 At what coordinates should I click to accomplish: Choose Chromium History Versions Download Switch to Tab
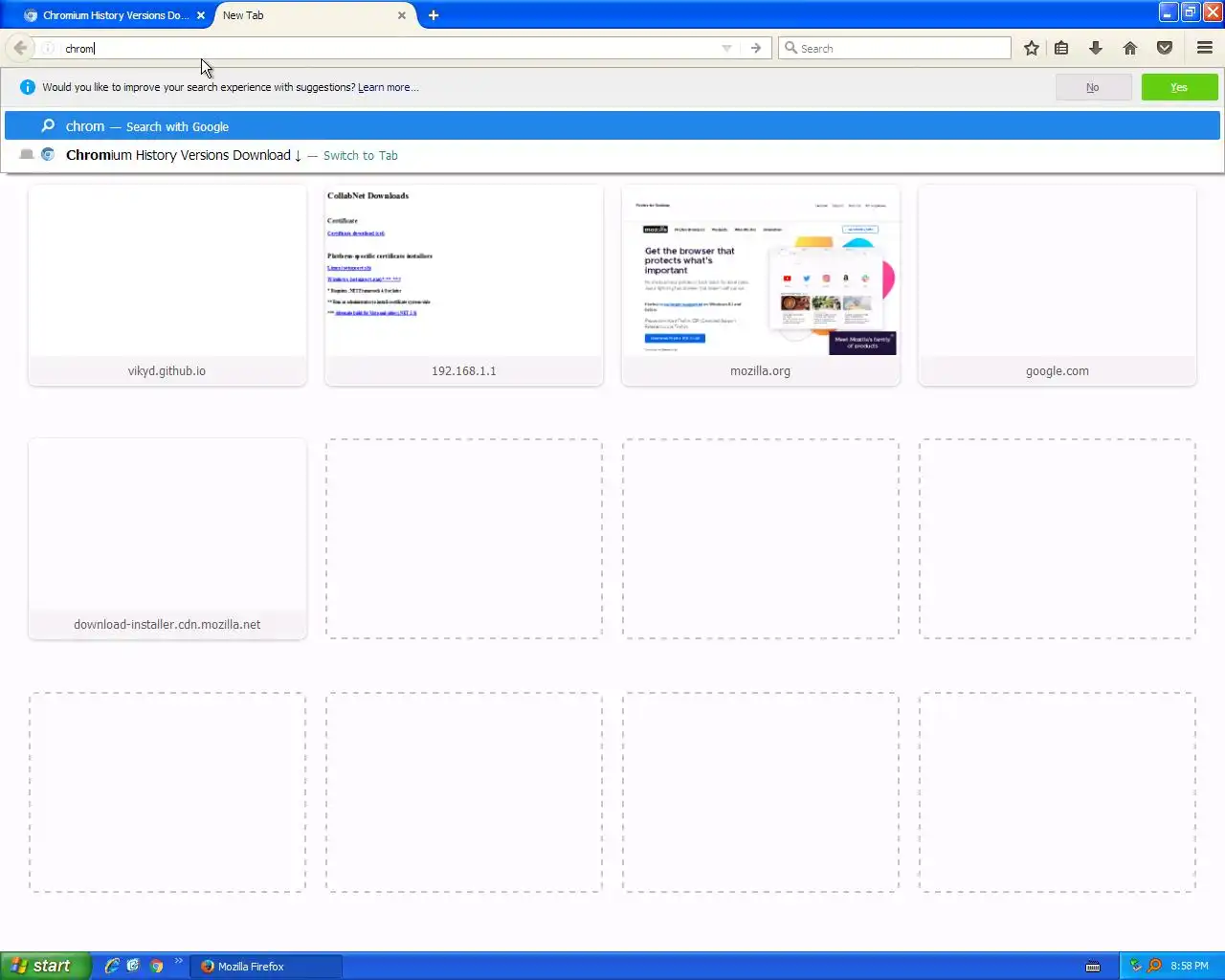click(x=612, y=155)
